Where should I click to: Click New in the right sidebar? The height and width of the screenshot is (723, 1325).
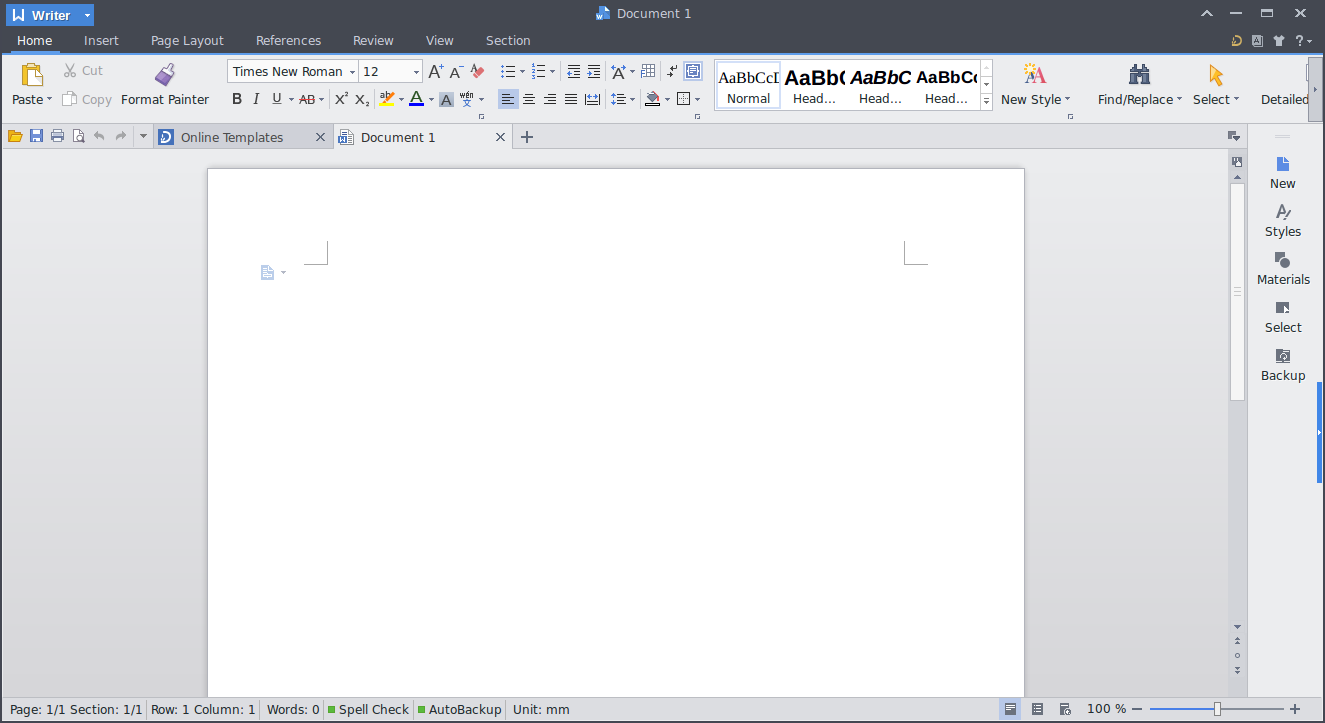click(1283, 173)
